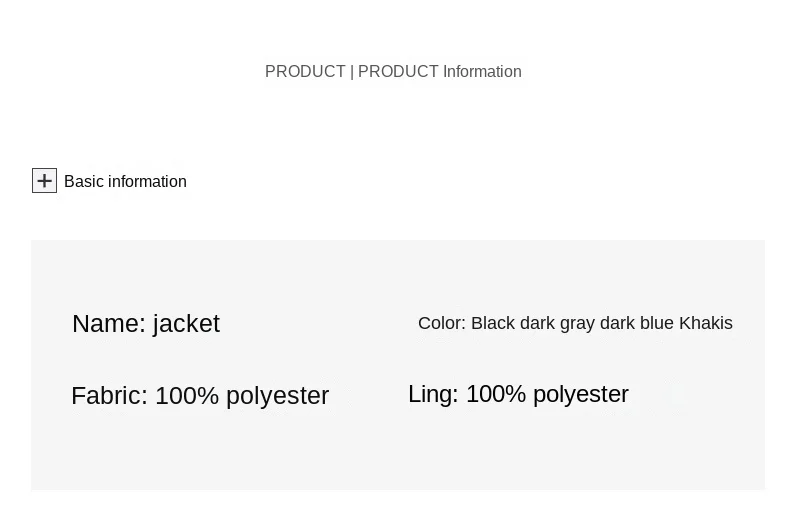This screenshot has width=790, height=509.
Task: Click the word "Basic" in section heading
Action: pyautogui.click(x=84, y=182)
